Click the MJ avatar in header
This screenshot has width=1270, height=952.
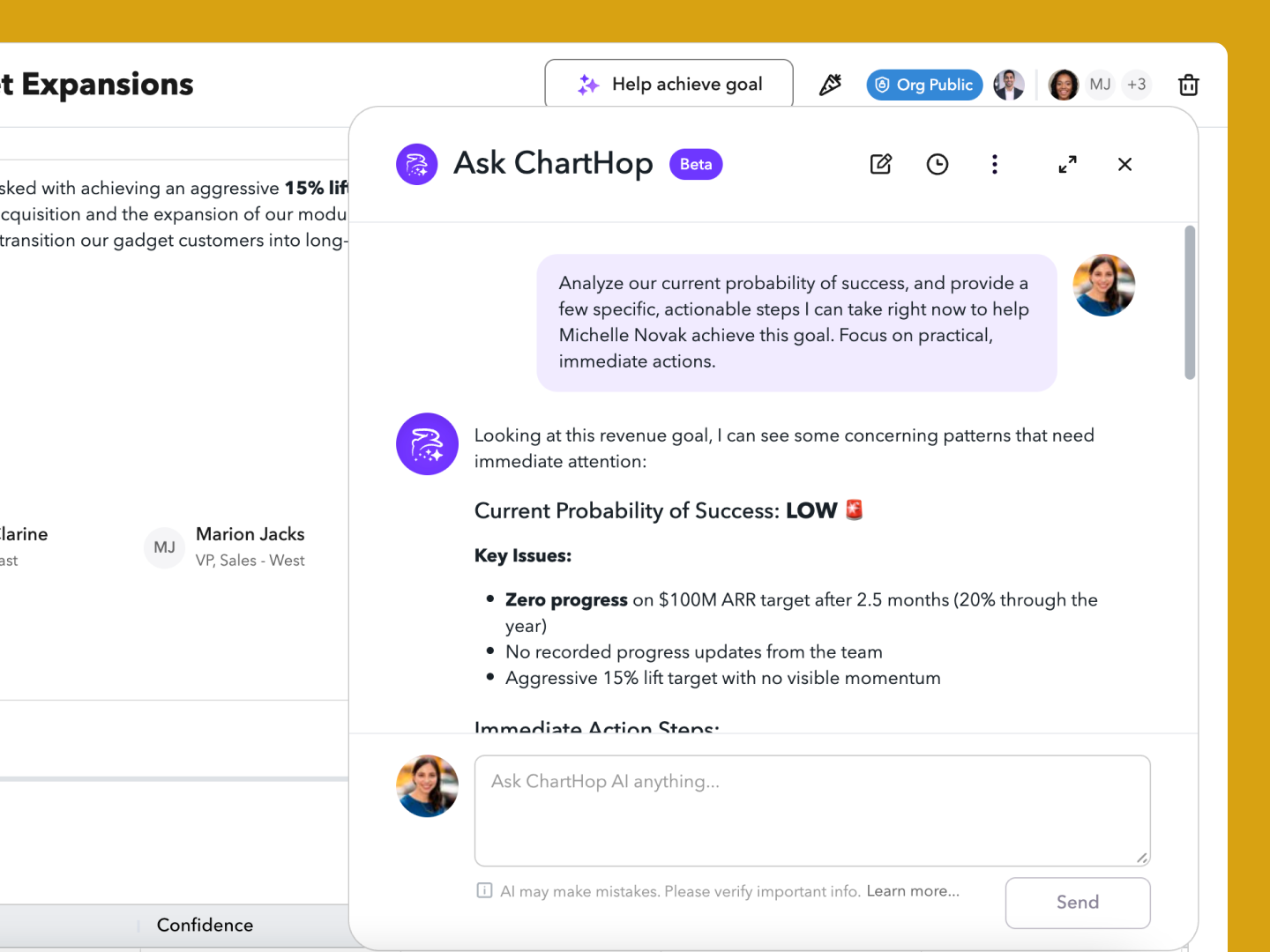pos(1100,85)
